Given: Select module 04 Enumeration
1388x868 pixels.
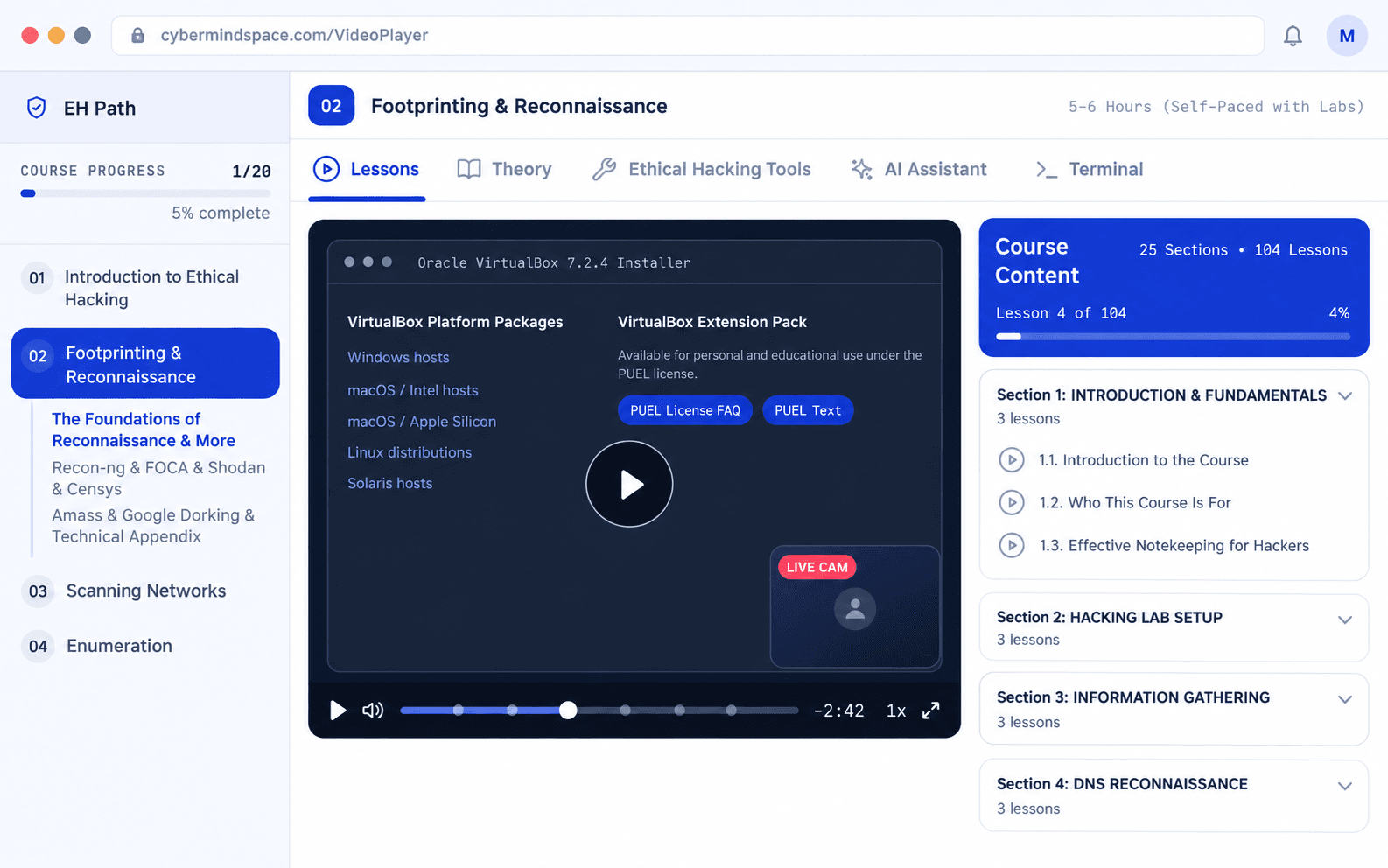Looking at the screenshot, I should click(x=145, y=647).
